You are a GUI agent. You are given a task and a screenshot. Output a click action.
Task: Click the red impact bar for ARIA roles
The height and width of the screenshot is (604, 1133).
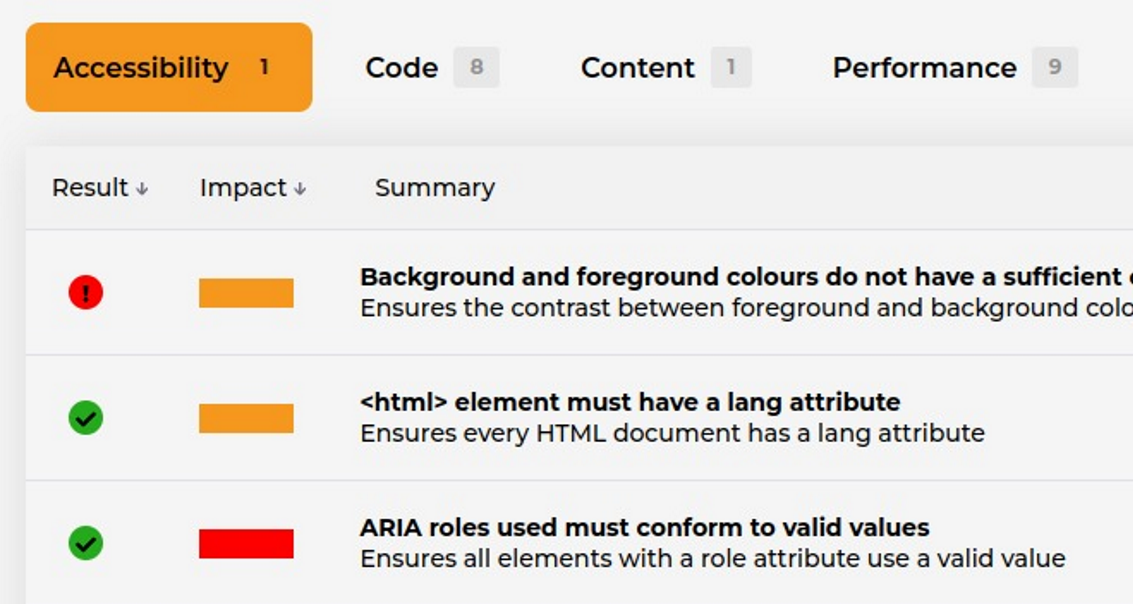(246, 543)
